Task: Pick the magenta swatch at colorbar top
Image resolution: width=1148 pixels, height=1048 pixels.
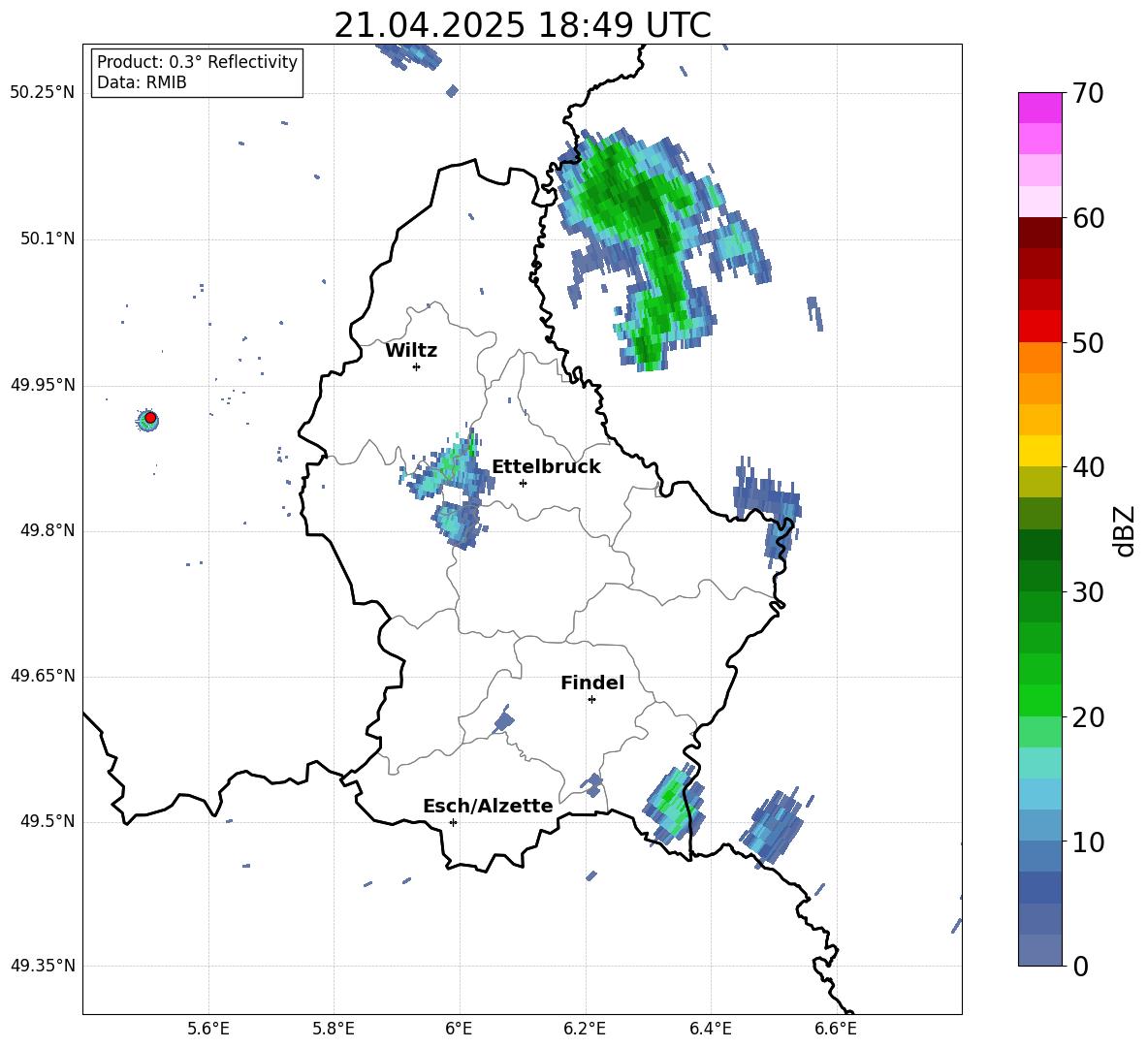Action: pyautogui.click(x=1039, y=108)
